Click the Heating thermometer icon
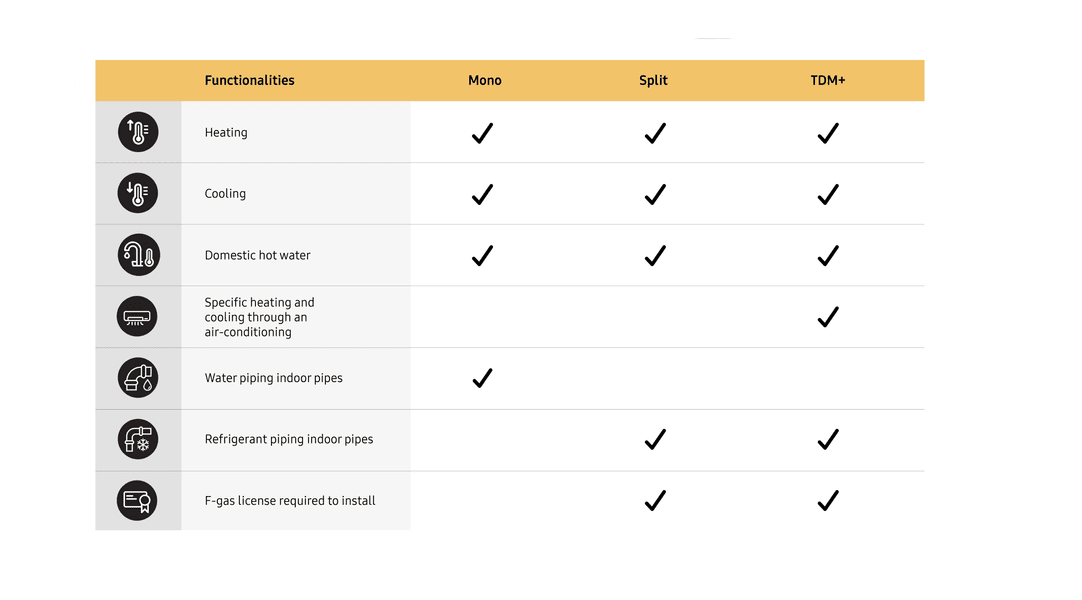Viewport: 1082px width, 600px height. [138, 132]
